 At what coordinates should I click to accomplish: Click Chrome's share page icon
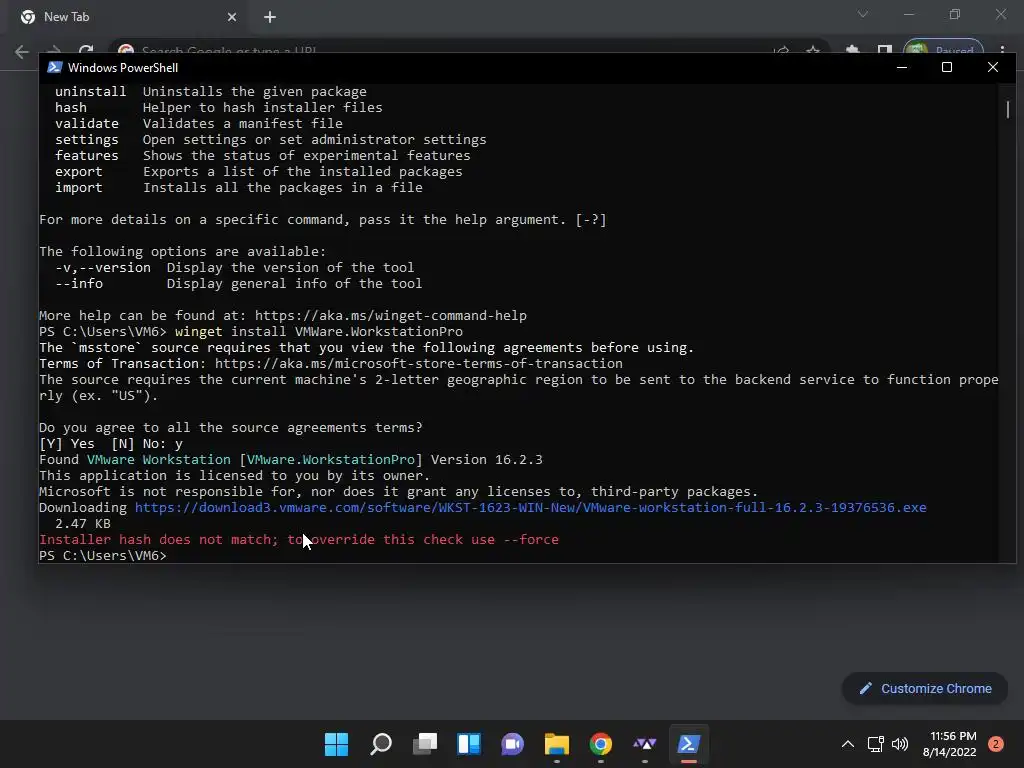click(x=781, y=50)
